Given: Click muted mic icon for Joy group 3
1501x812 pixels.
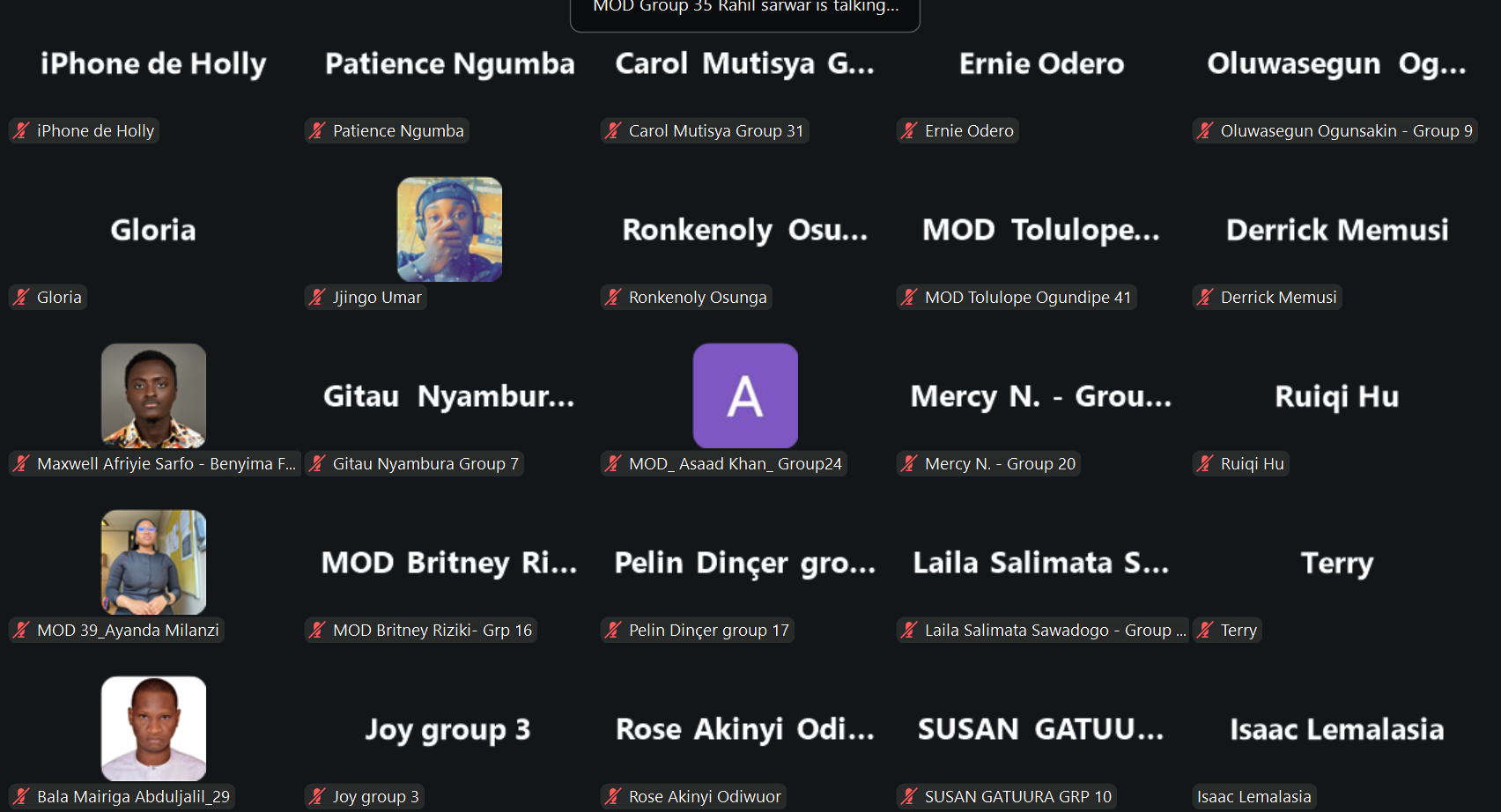Looking at the screenshot, I should coord(317,797).
